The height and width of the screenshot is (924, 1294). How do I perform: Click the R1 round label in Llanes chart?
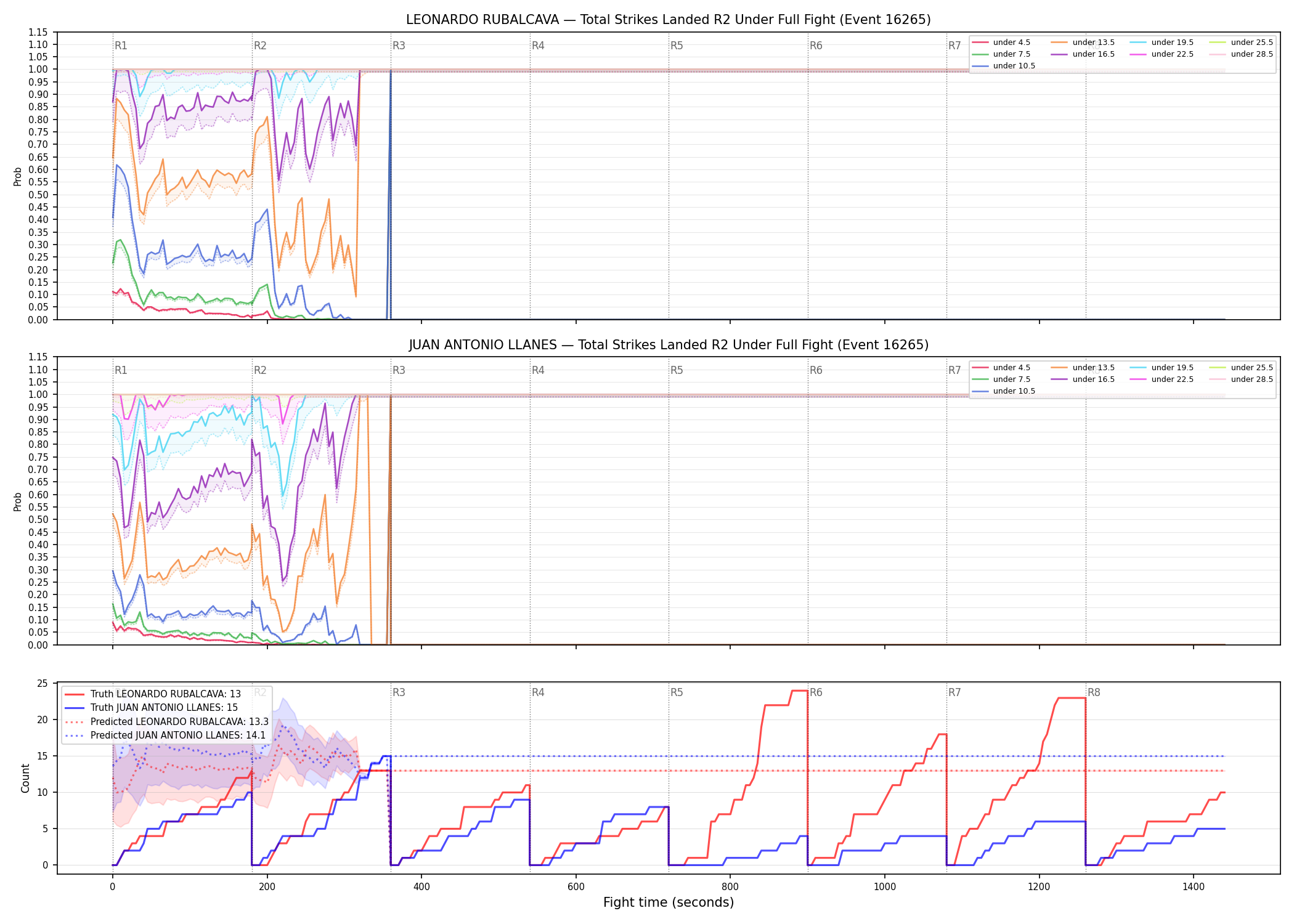[x=121, y=370]
